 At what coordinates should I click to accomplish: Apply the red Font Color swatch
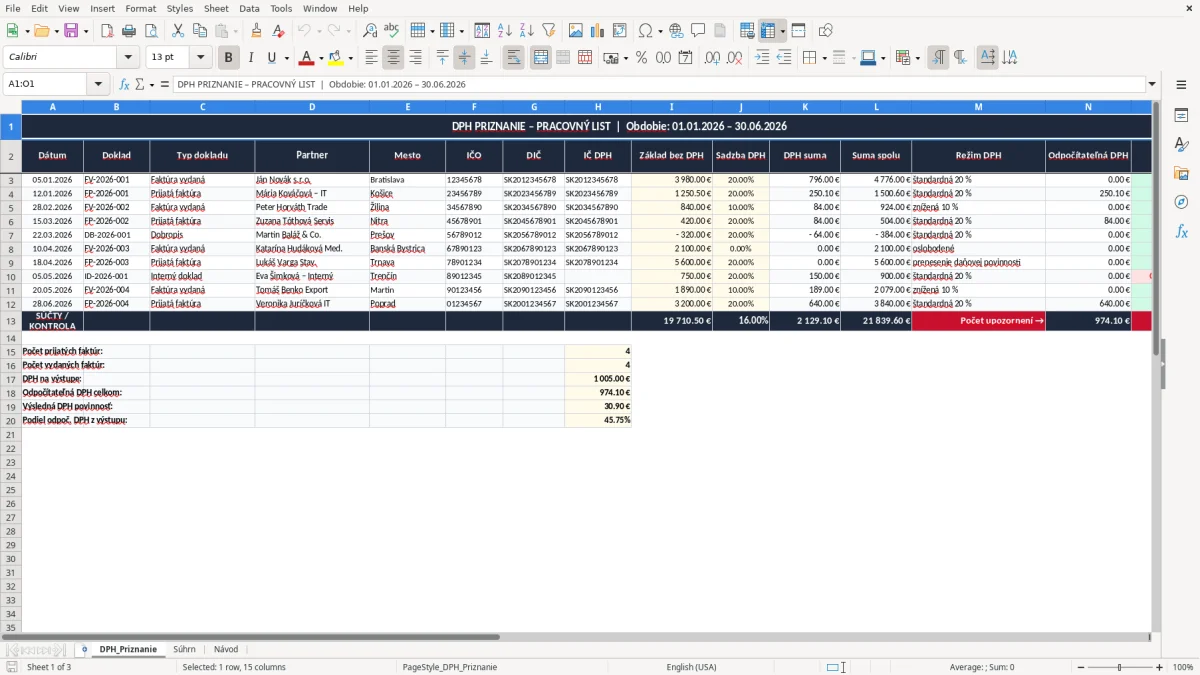(x=306, y=58)
